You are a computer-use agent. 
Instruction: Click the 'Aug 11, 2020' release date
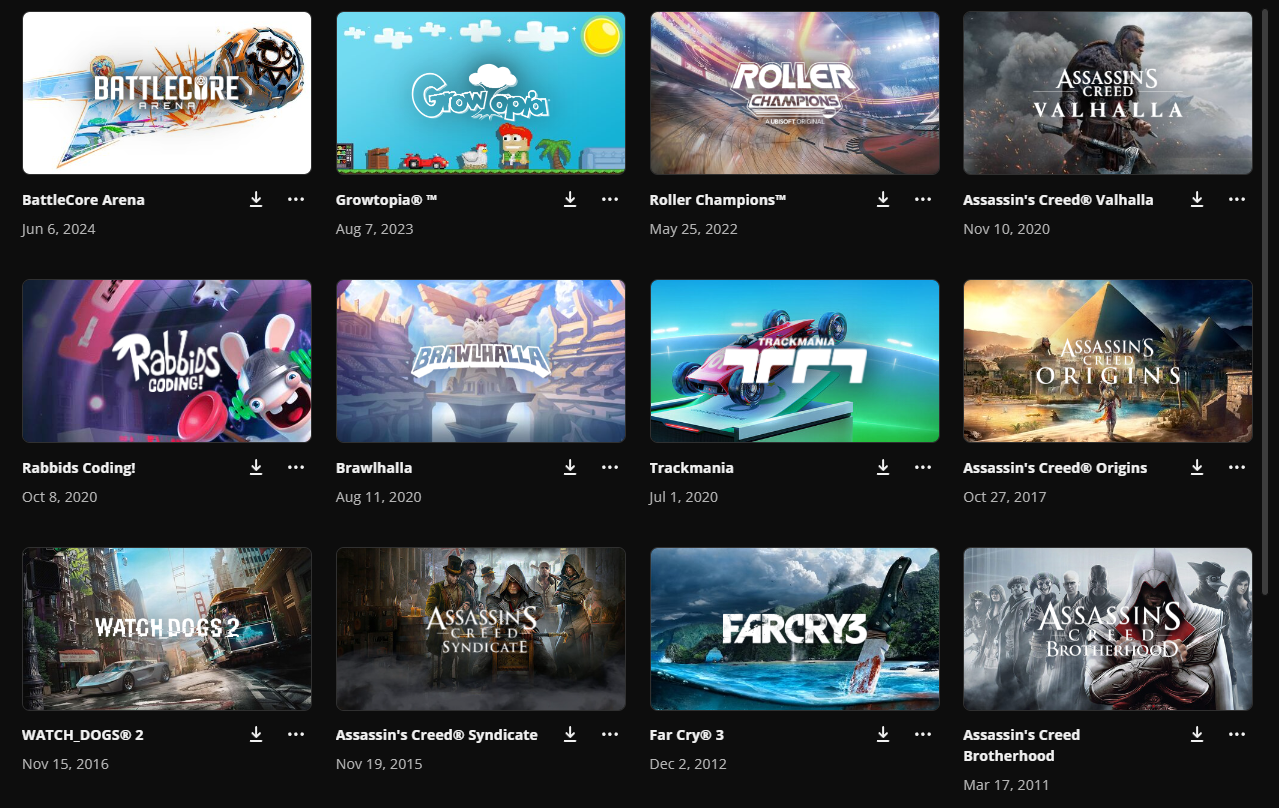[379, 497]
